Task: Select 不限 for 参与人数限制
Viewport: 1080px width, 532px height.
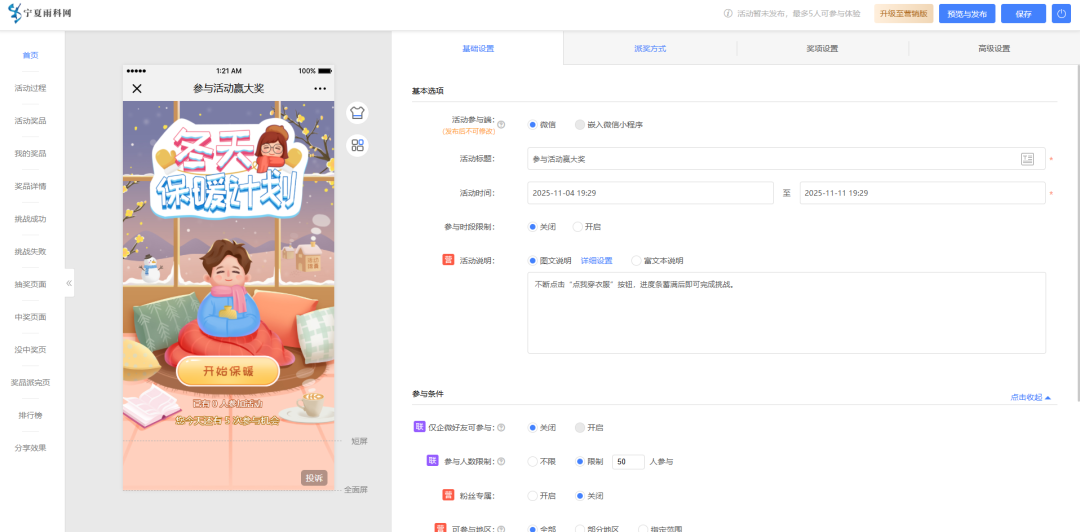Action: pos(532,461)
